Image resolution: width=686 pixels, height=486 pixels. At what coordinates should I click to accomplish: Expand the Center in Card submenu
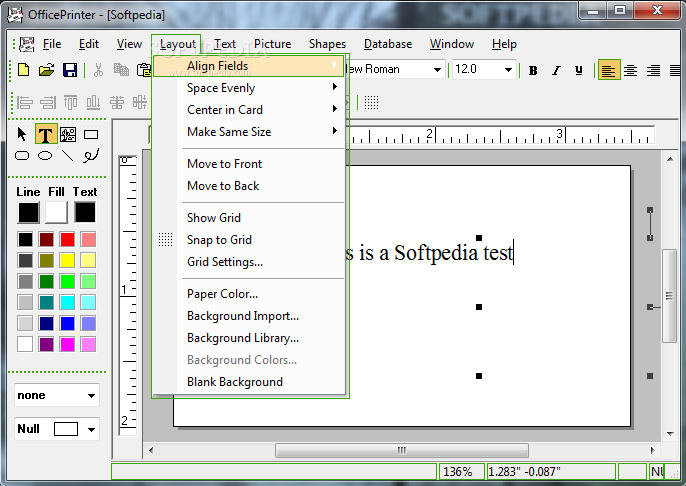click(249, 110)
